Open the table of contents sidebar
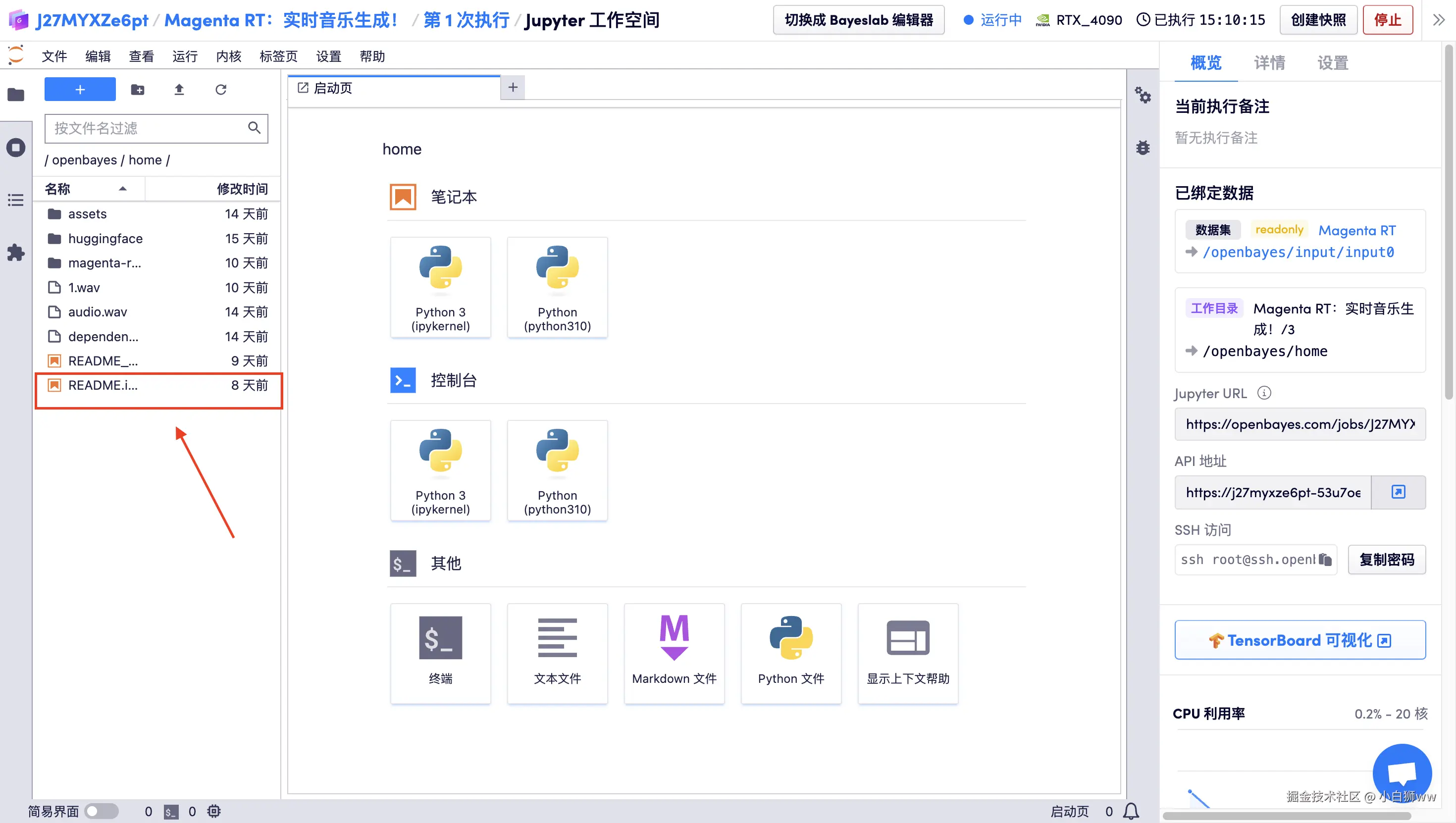1456x823 pixels. point(16,200)
